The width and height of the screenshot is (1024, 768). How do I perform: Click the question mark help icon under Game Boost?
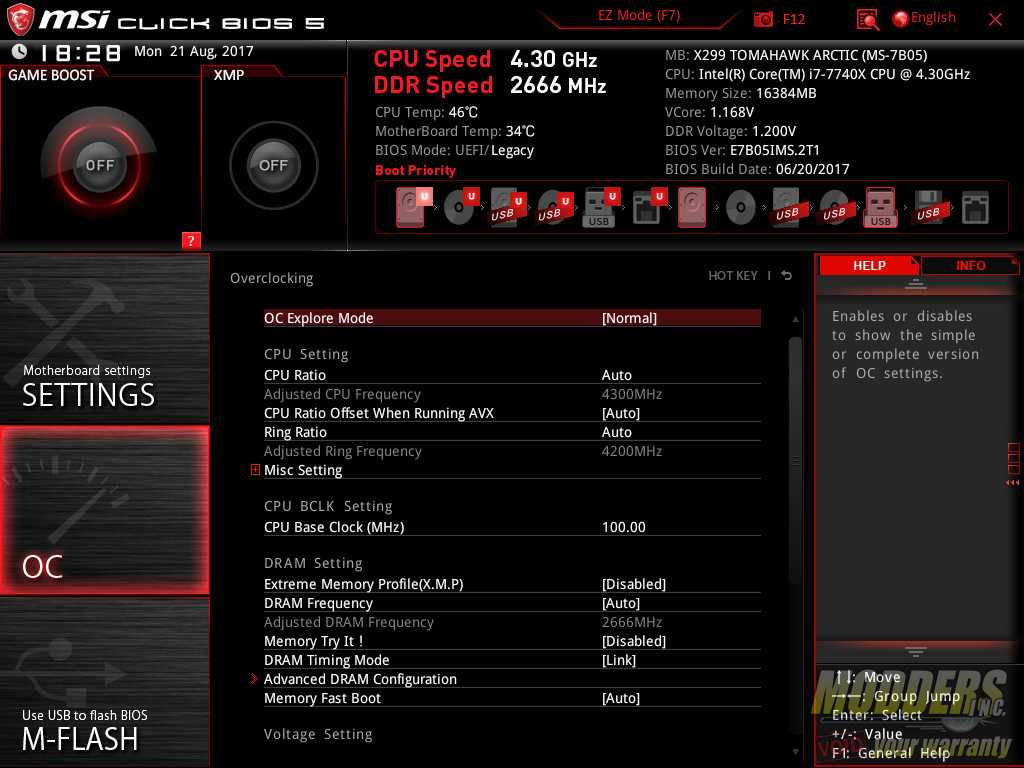(191, 240)
